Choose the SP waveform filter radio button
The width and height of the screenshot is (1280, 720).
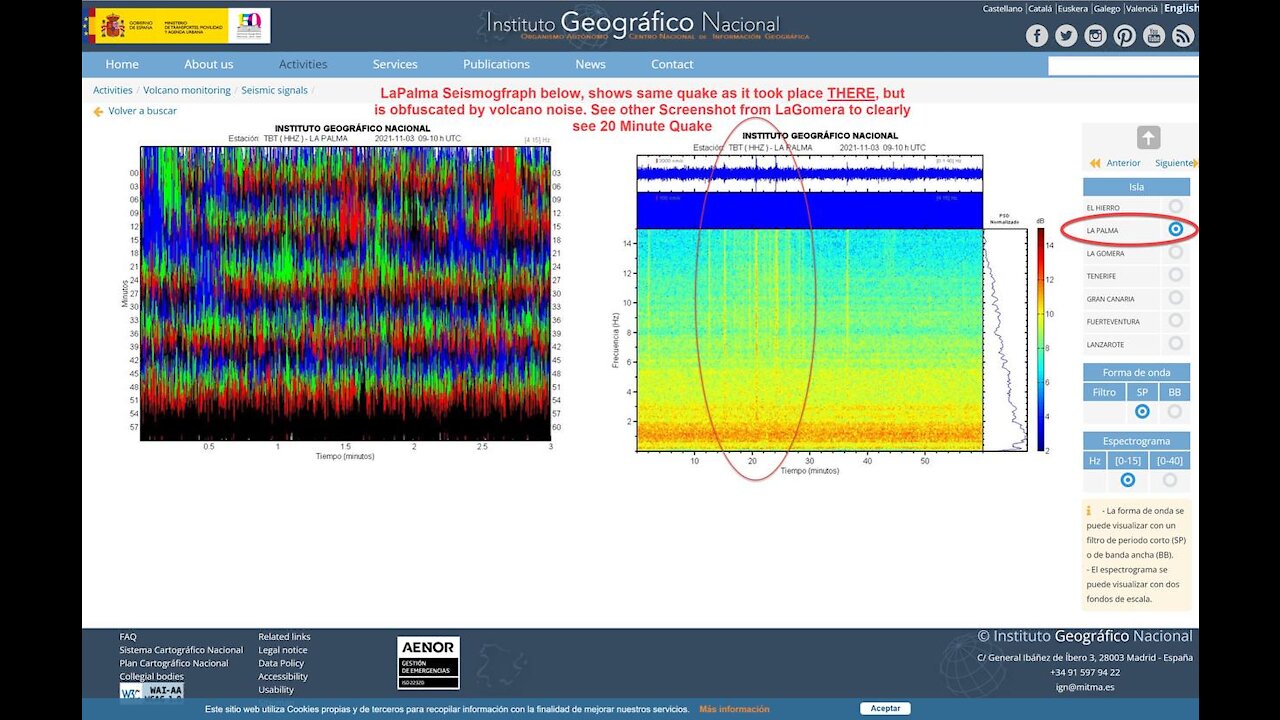(x=1141, y=411)
